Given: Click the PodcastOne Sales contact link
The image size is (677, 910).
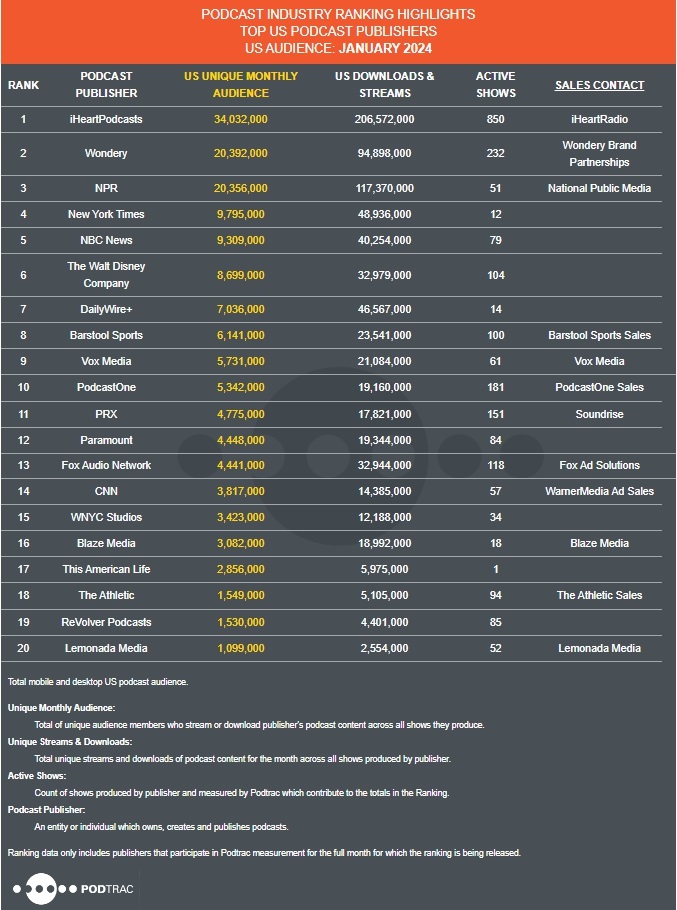Looking at the screenshot, I should [599, 387].
